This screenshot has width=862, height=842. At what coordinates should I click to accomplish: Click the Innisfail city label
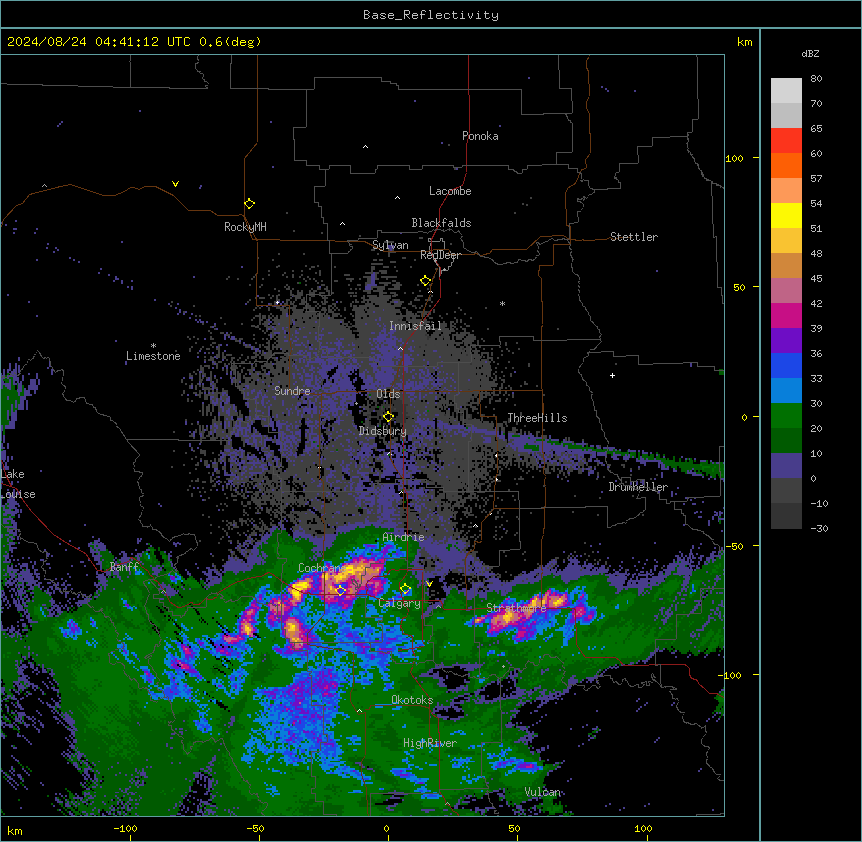point(415,326)
